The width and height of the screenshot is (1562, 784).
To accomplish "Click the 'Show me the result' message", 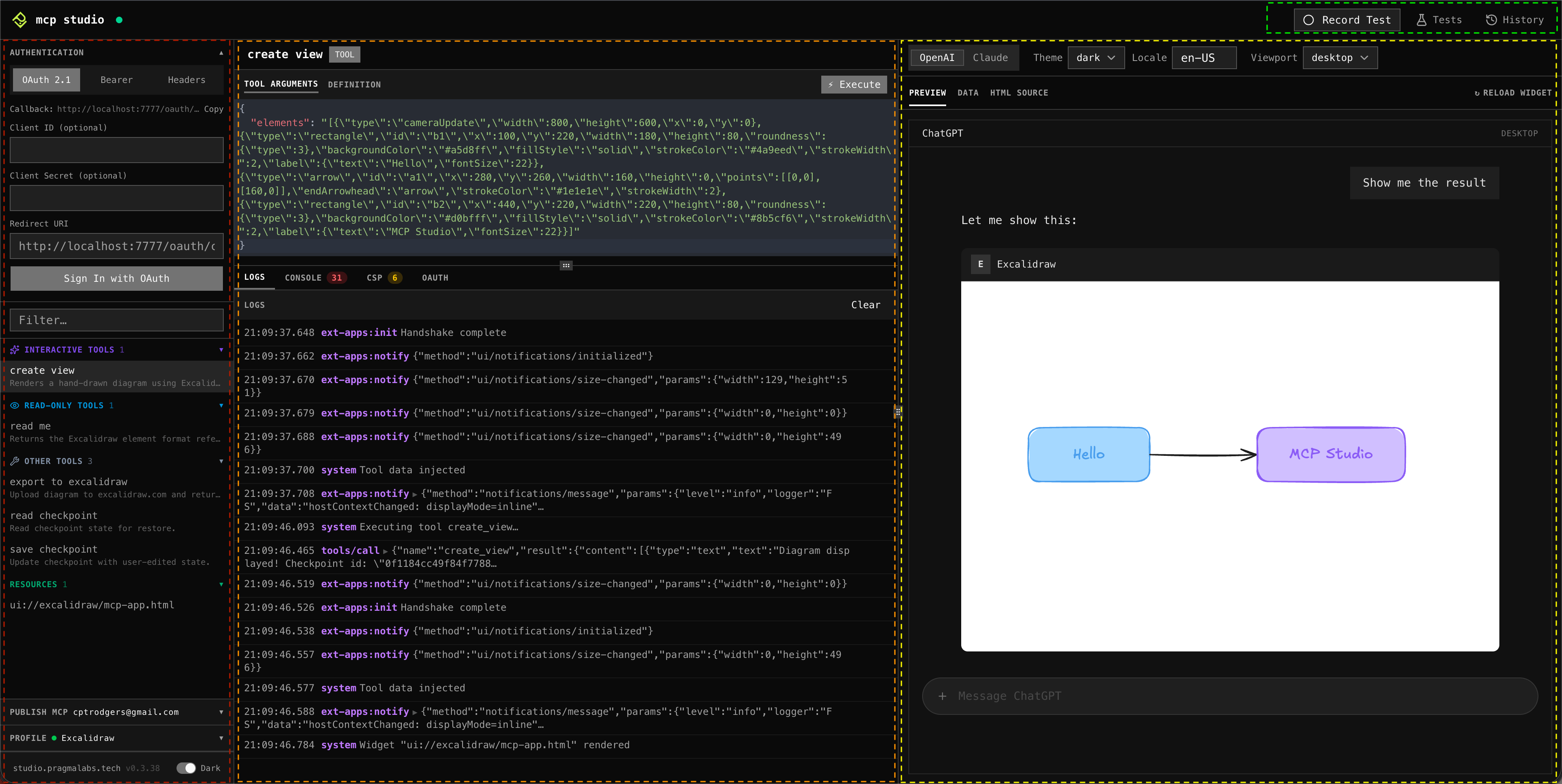I will click(x=1425, y=183).
